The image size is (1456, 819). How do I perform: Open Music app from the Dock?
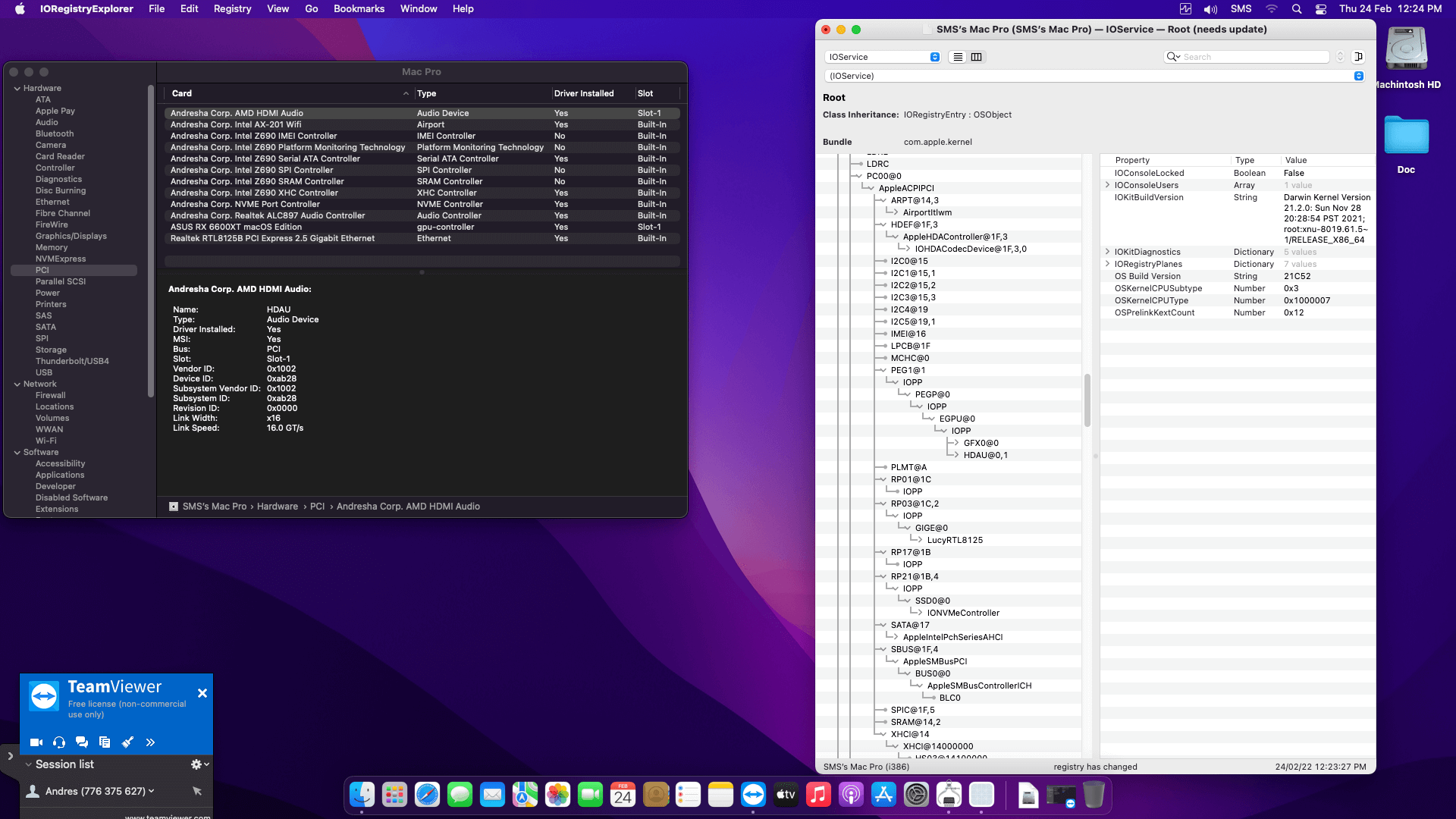point(818,795)
